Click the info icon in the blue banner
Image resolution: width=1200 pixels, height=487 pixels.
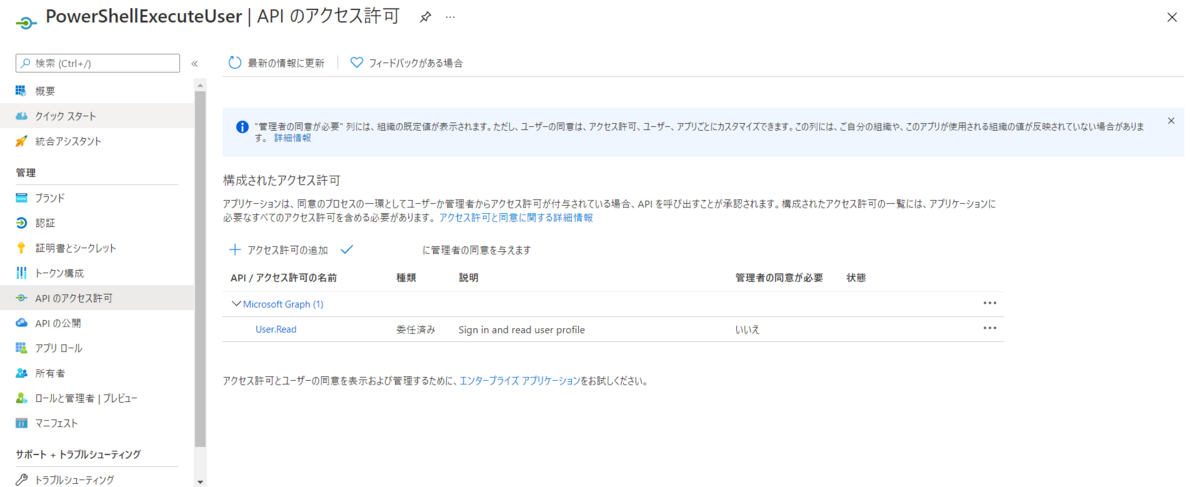(242, 127)
